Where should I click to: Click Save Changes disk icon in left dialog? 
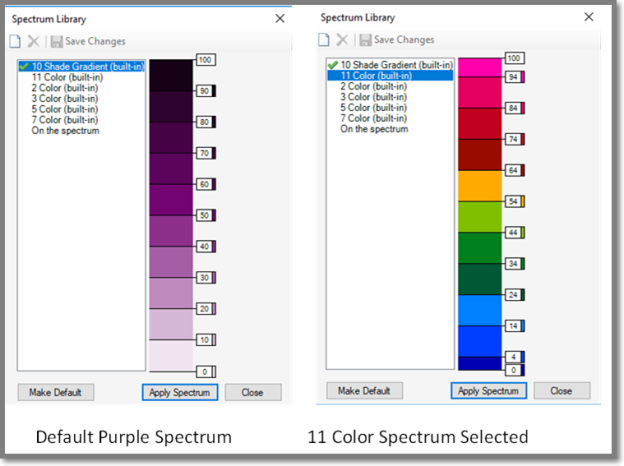pyautogui.click(x=56, y=41)
